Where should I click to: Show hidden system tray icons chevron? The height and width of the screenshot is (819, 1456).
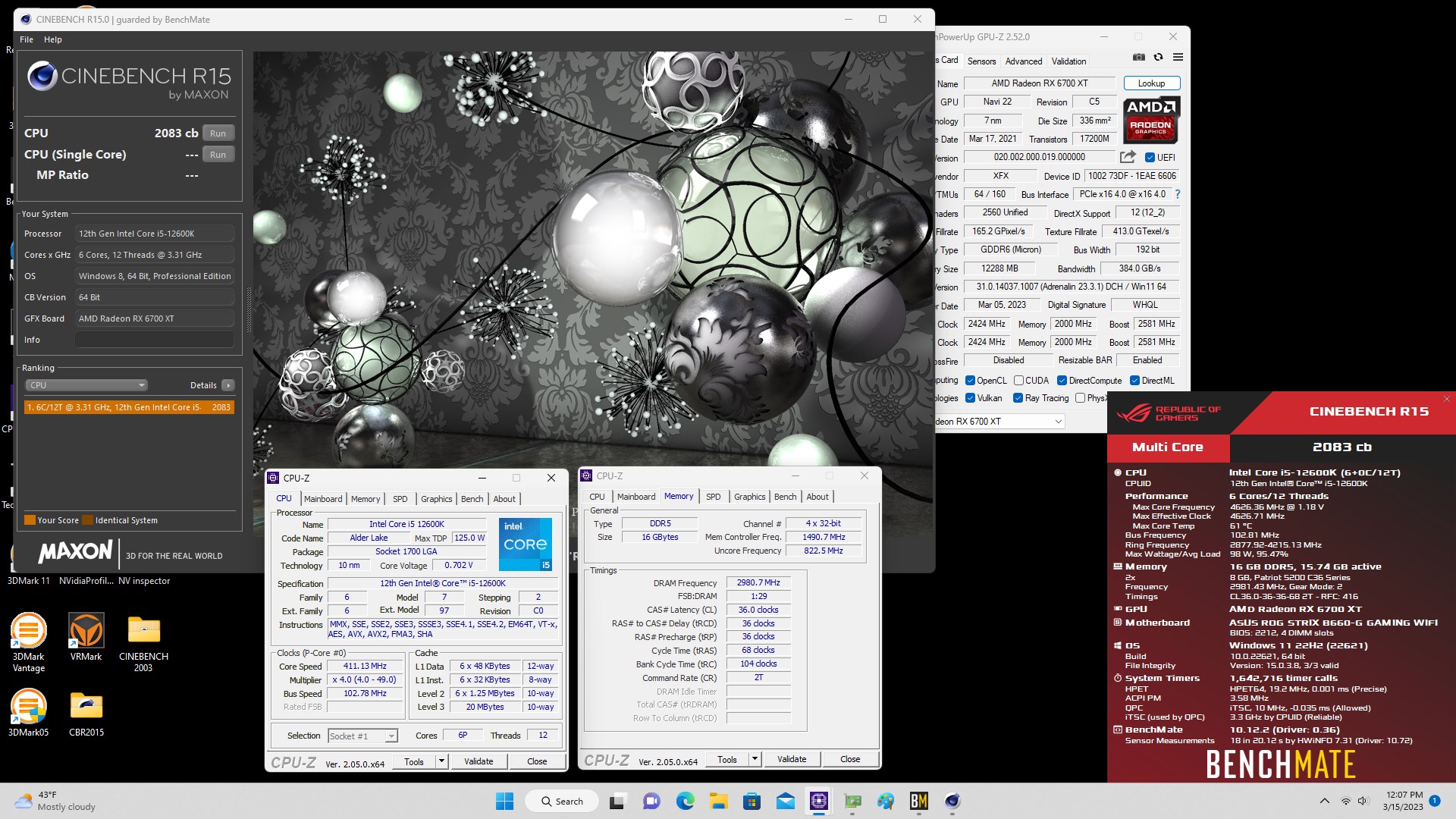point(1324,801)
